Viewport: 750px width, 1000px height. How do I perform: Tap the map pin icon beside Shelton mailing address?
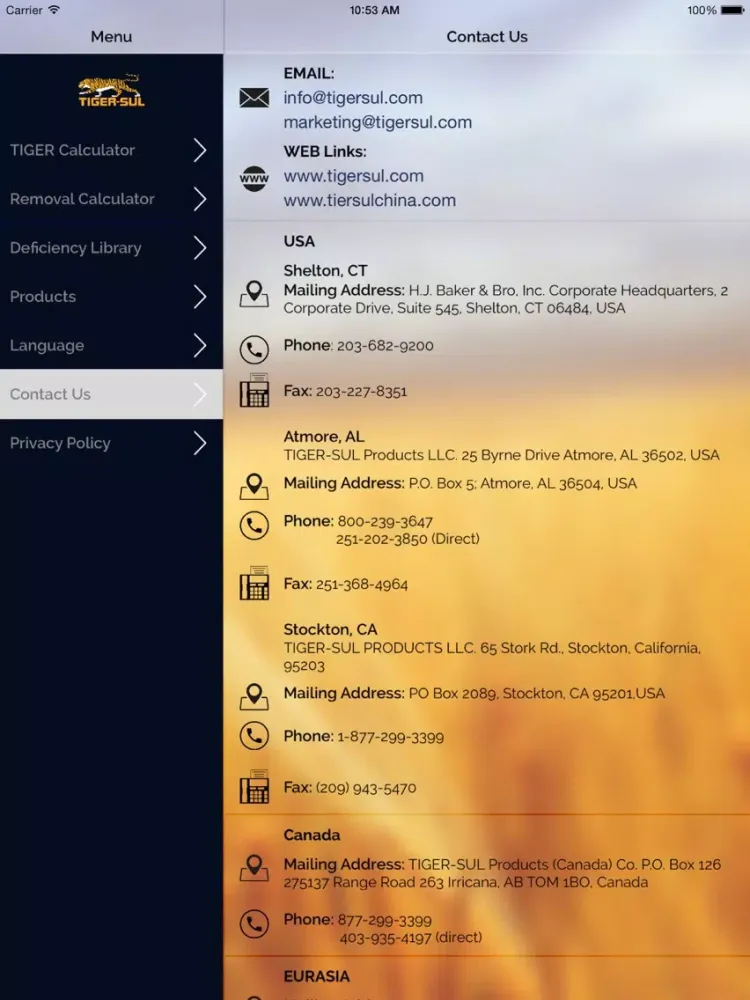254,294
